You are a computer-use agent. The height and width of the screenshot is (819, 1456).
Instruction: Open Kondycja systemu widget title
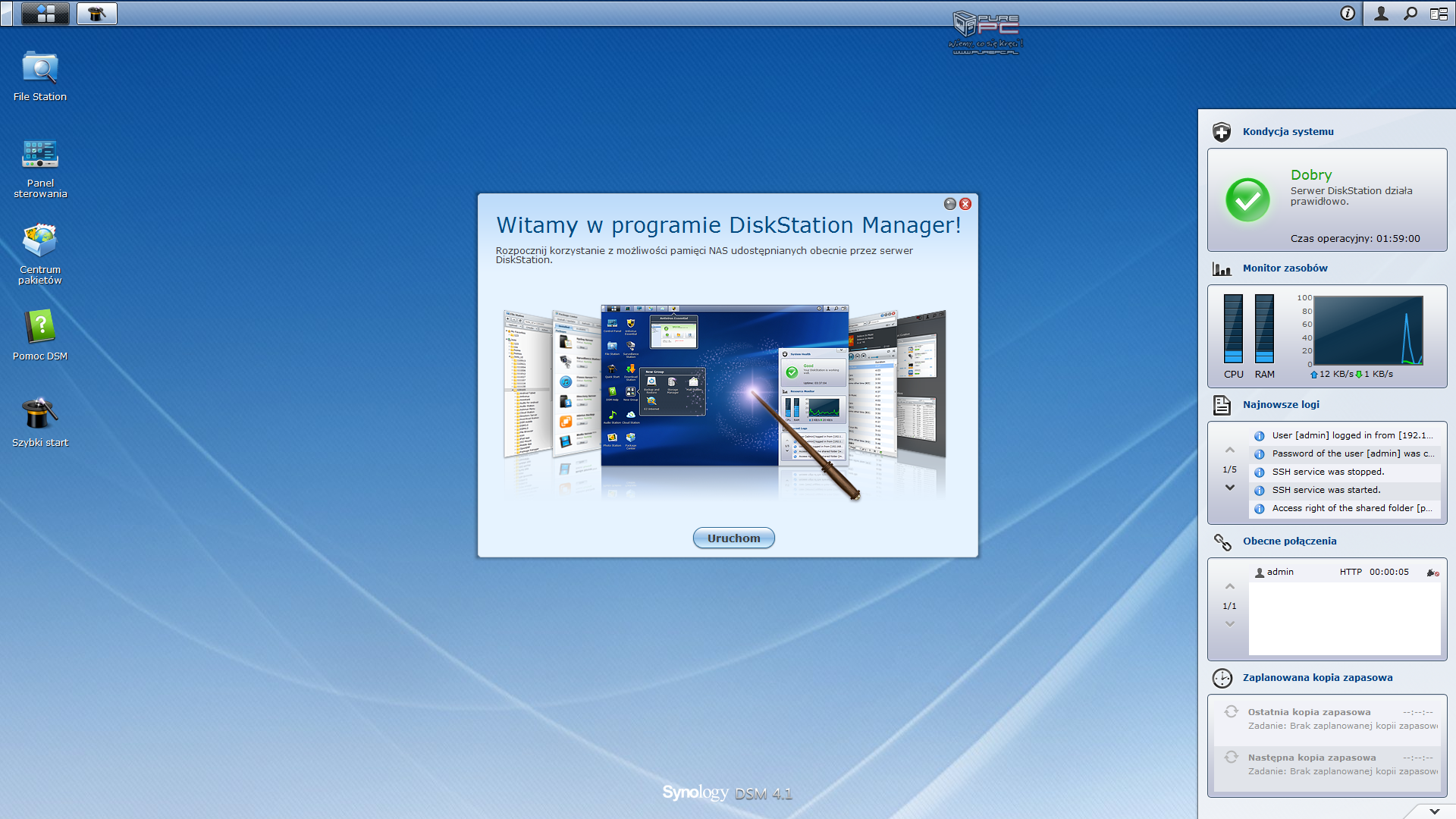1288,132
